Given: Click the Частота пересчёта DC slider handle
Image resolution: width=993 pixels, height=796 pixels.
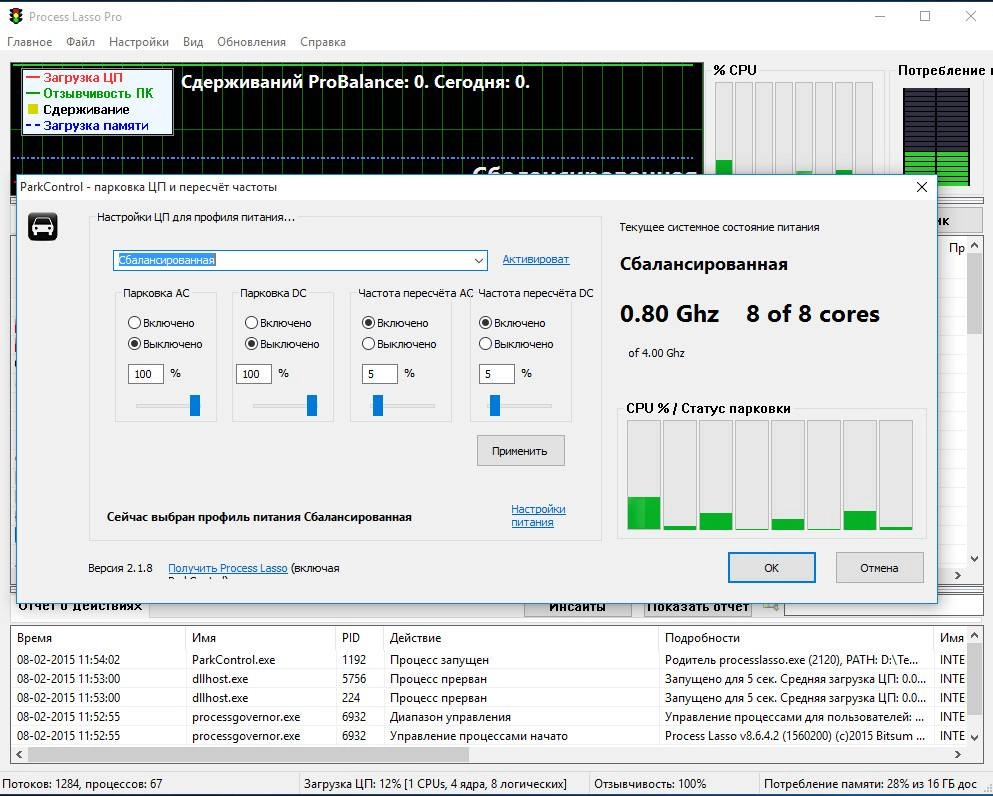Looking at the screenshot, I should 495,405.
